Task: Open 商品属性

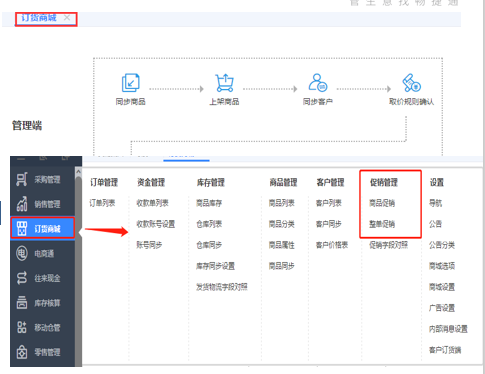Action: pos(282,245)
